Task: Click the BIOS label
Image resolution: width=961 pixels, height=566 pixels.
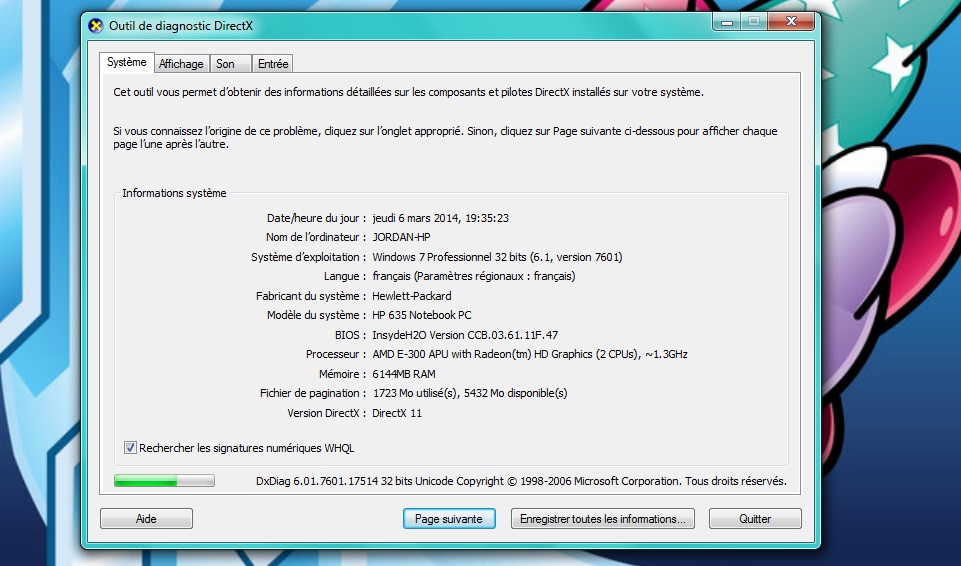Action: (x=351, y=335)
